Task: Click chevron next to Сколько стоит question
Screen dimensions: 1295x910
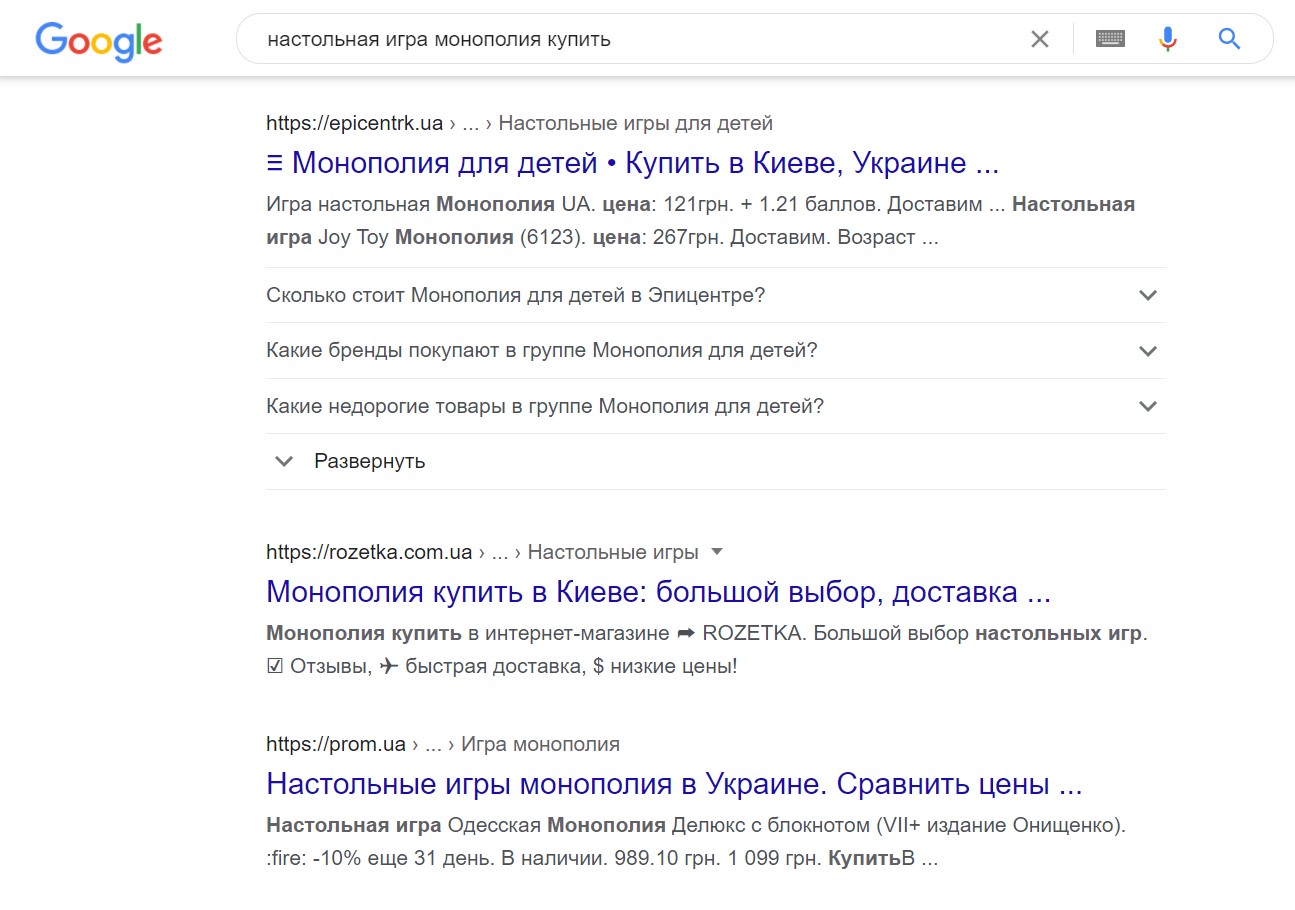Action: tap(1148, 295)
